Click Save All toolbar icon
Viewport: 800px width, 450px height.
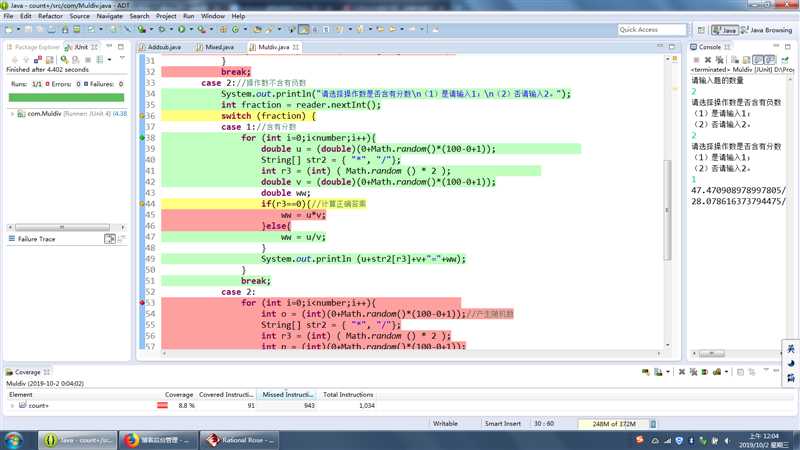40,30
